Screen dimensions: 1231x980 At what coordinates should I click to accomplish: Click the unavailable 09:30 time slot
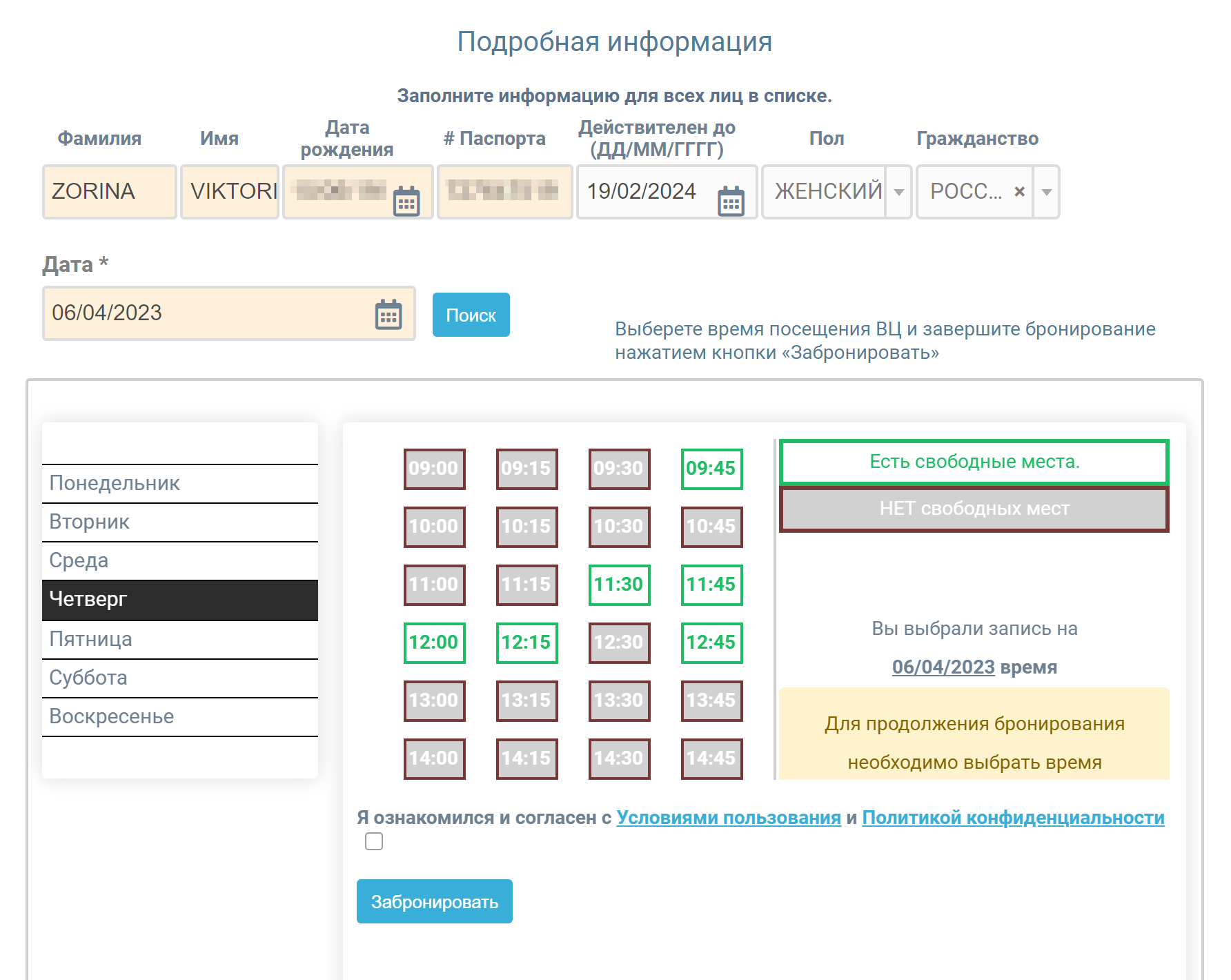[x=619, y=469]
